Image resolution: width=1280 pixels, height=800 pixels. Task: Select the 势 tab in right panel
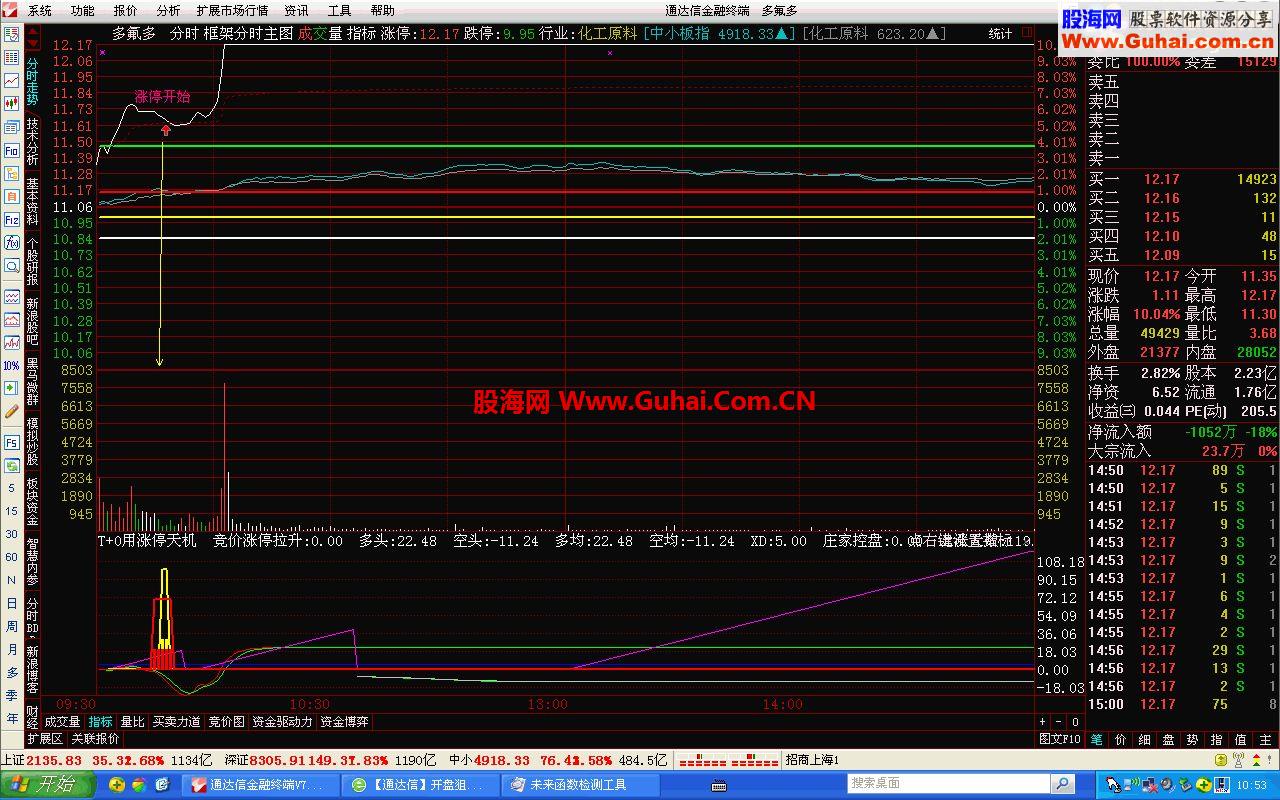[x=1193, y=739]
